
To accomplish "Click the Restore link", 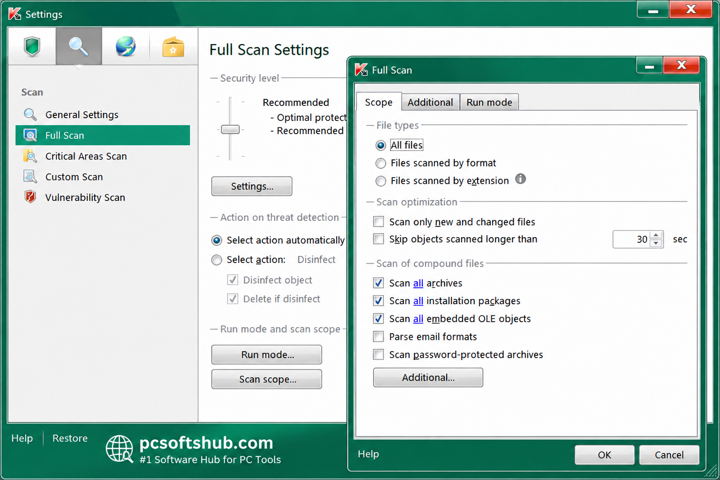I will click(70, 438).
